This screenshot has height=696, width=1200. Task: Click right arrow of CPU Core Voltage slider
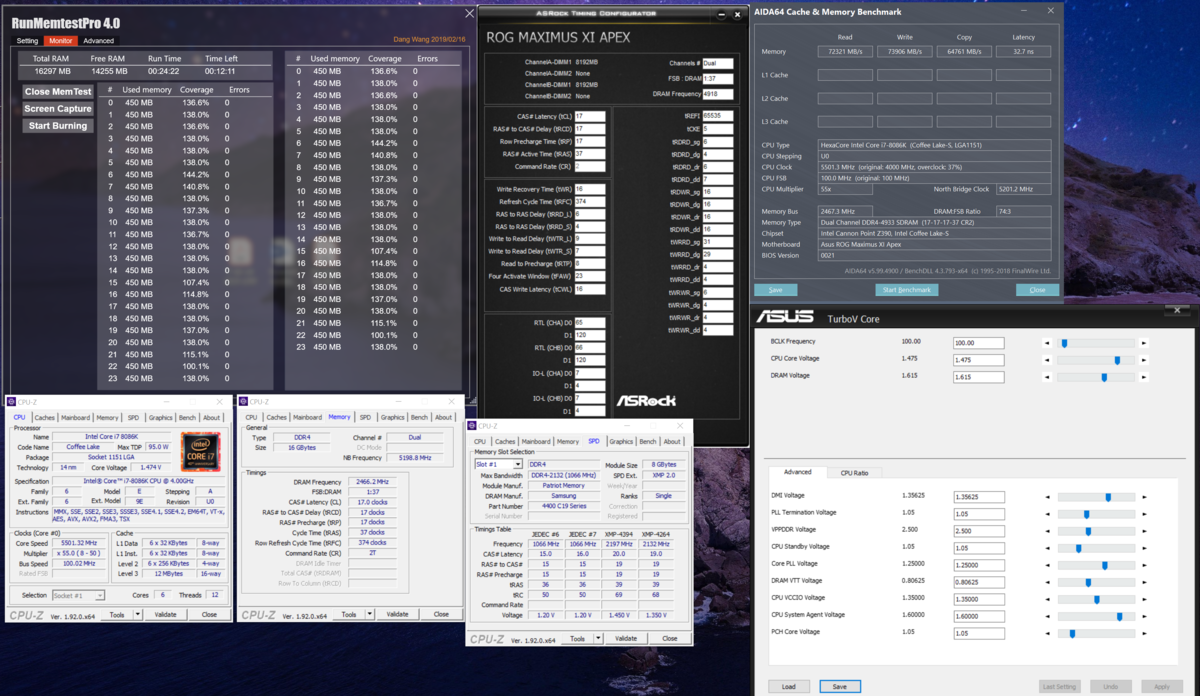click(1144, 360)
